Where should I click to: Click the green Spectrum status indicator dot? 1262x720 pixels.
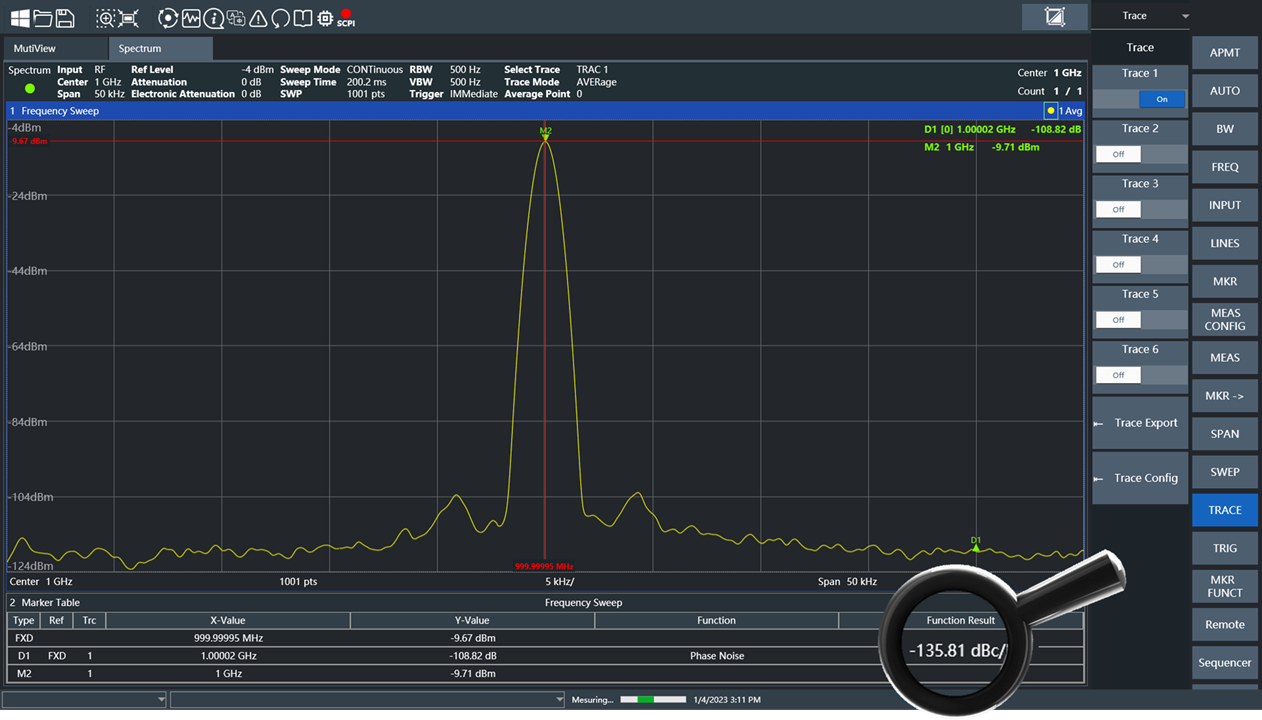pyautogui.click(x=30, y=89)
